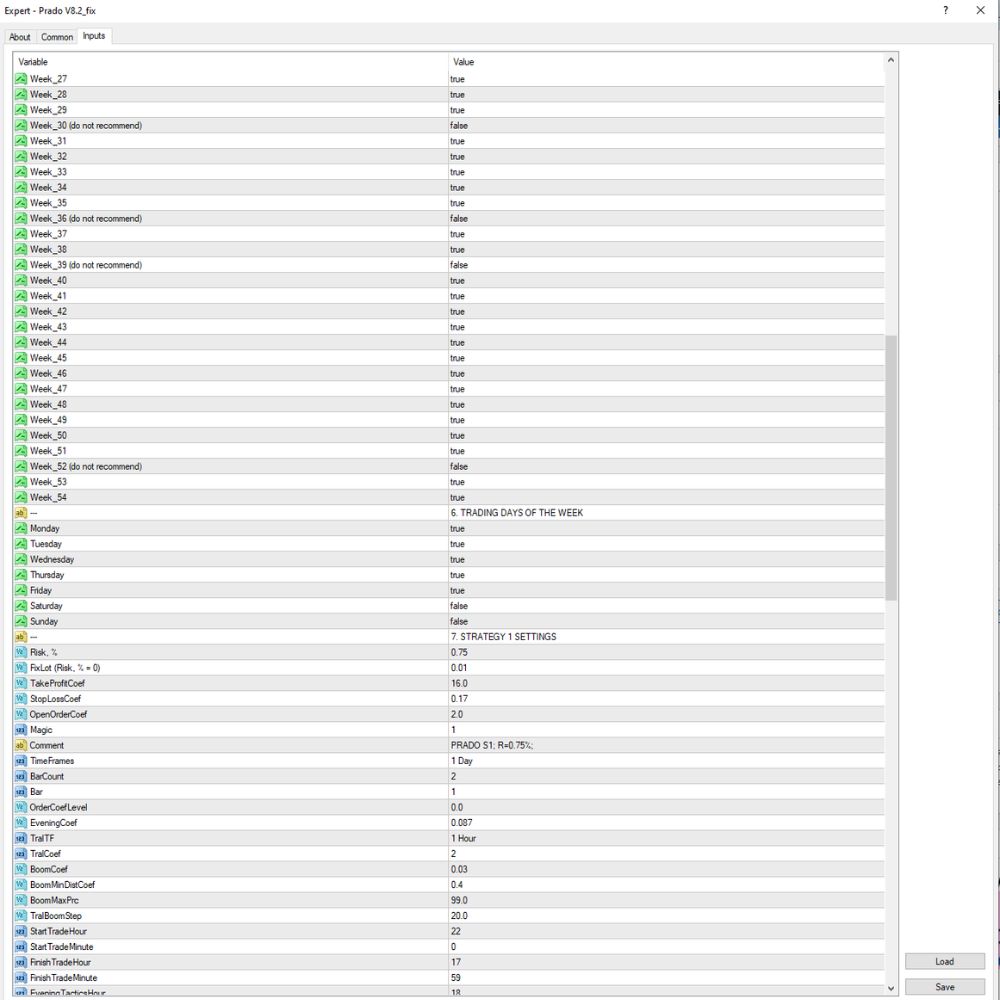Screen dimensions: 1000x1000
Task: Click the BoomMaxPrc variable icon
Action: click(x=20, y=901)
